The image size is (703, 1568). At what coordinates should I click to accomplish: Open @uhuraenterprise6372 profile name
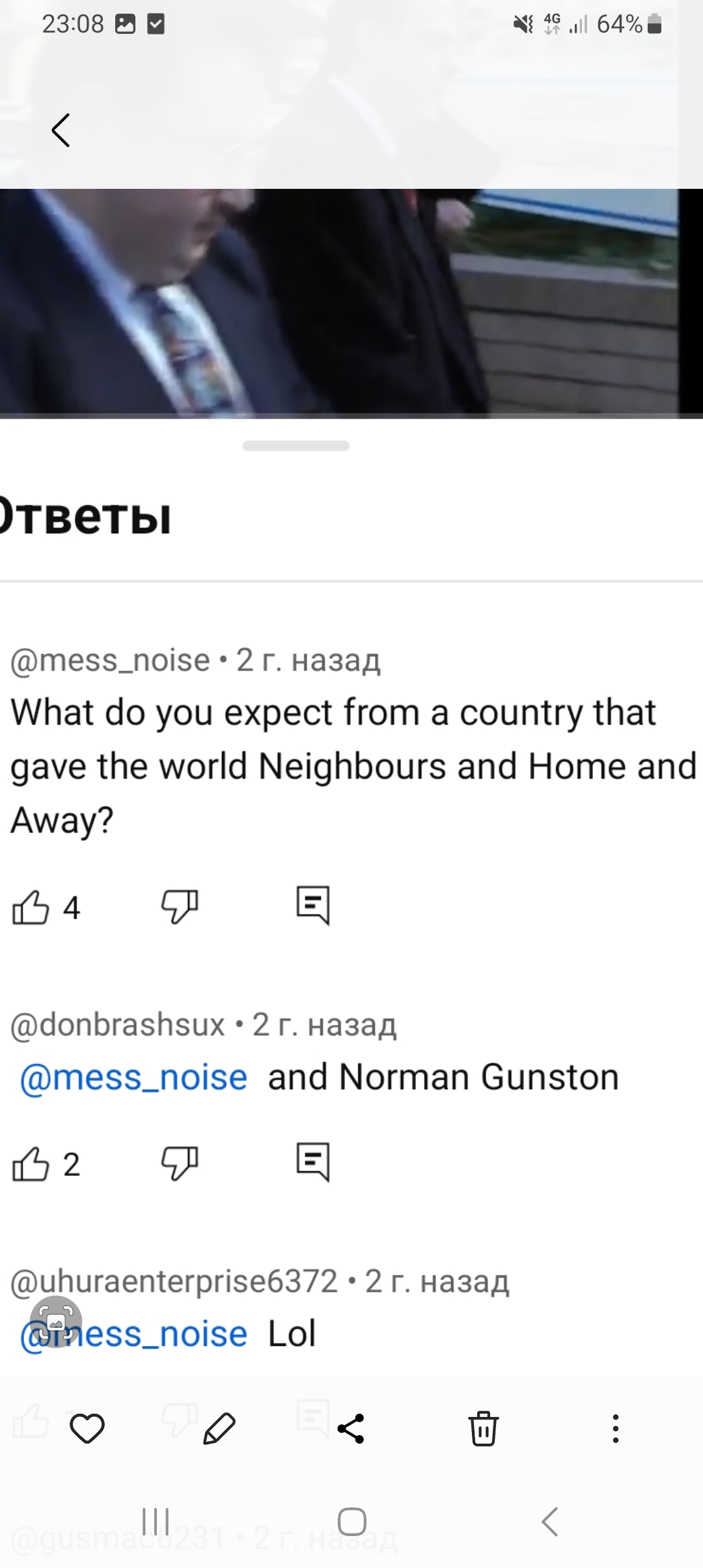pos(174,1281)
